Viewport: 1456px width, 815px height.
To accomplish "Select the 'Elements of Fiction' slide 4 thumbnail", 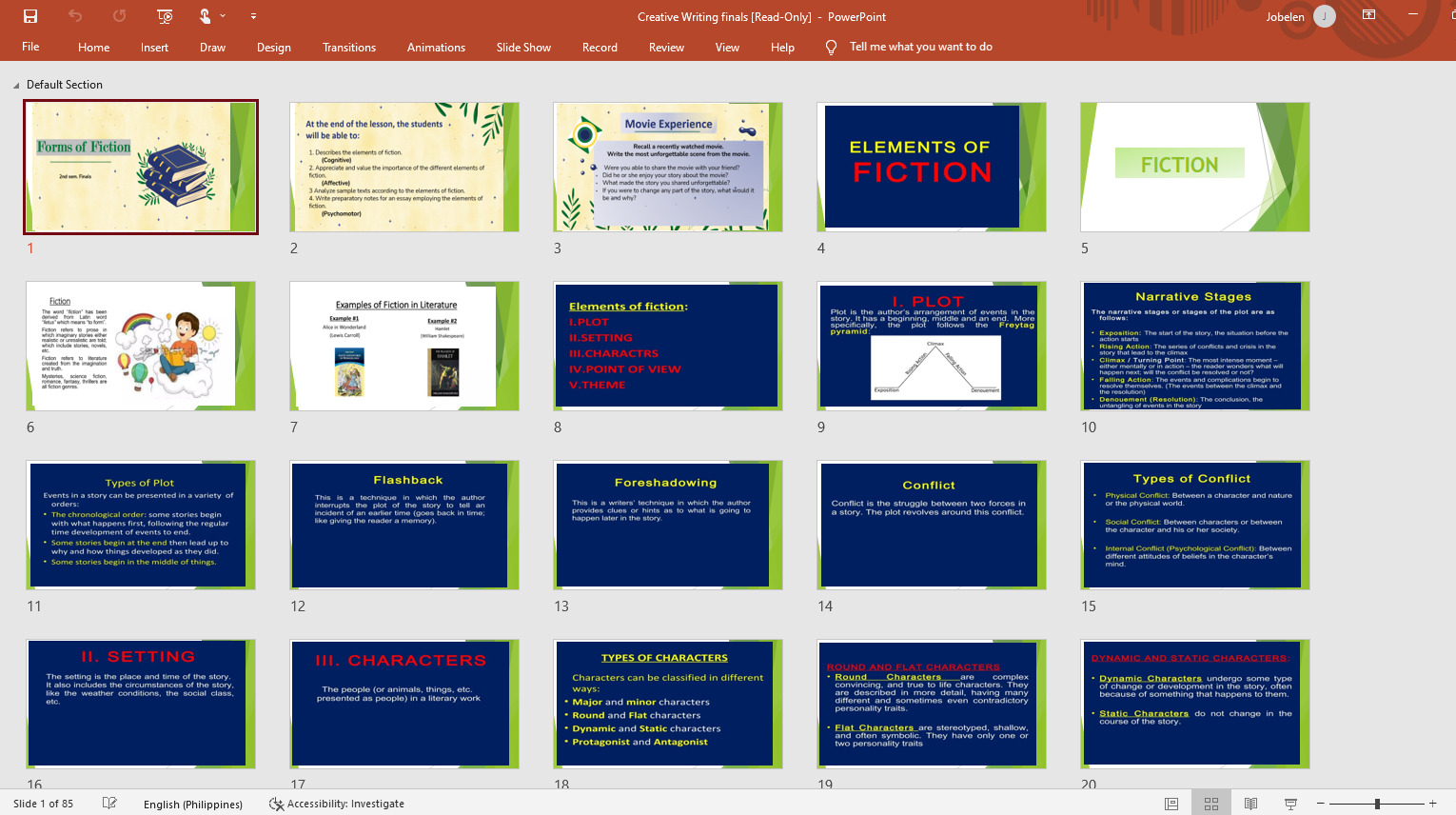I will click(932, 167).
